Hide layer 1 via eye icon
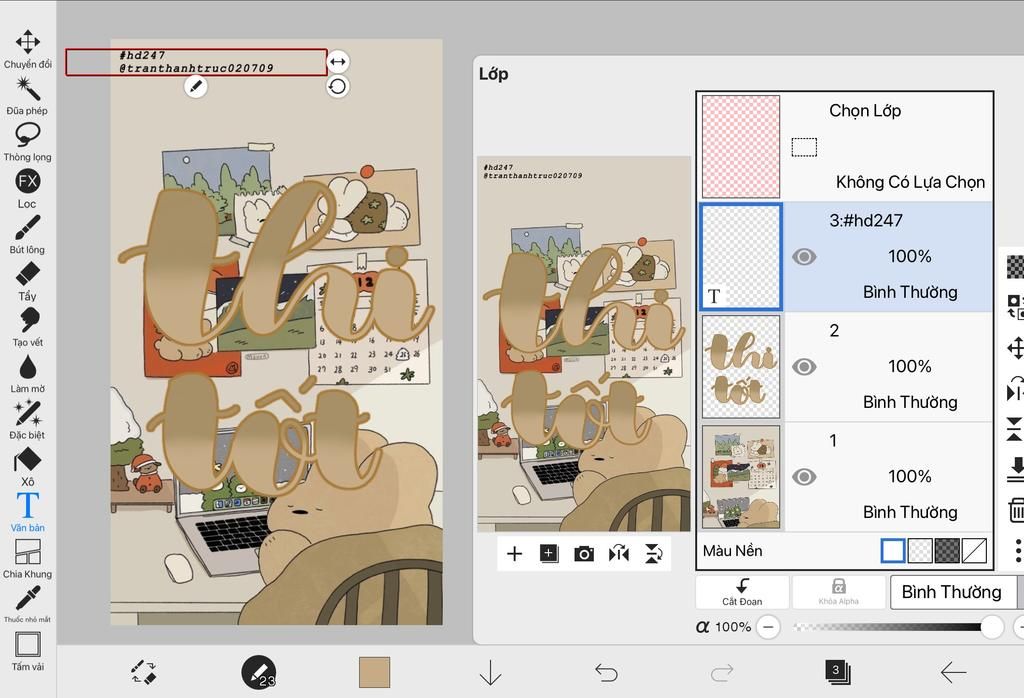The height and width of the screenshot is (698, 1024). pyautogui.click(x=804, y=477)
